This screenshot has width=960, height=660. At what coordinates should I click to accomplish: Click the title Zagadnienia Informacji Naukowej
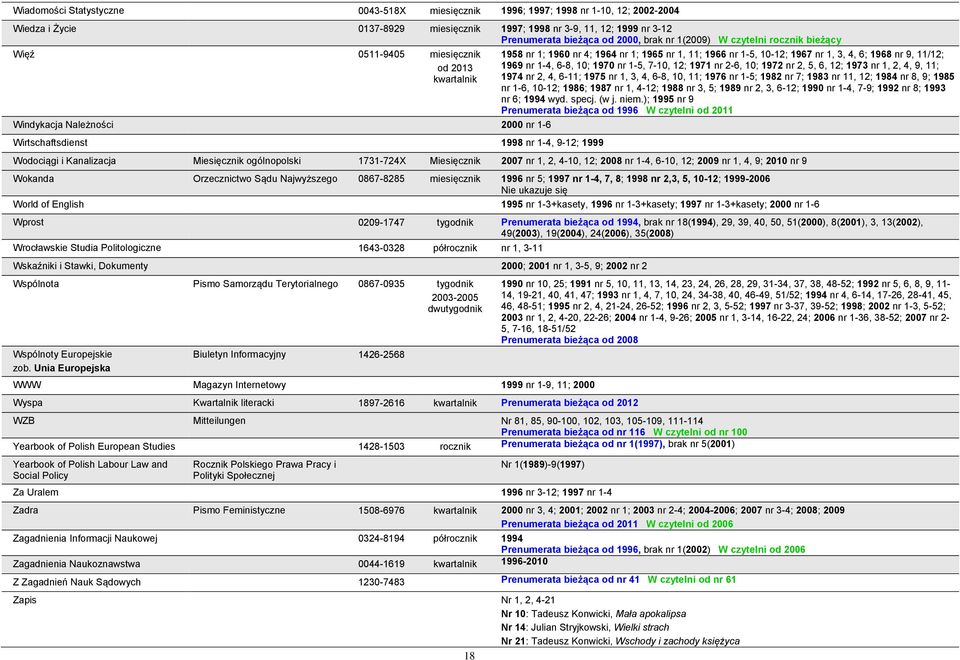click(x=84, y=538)
